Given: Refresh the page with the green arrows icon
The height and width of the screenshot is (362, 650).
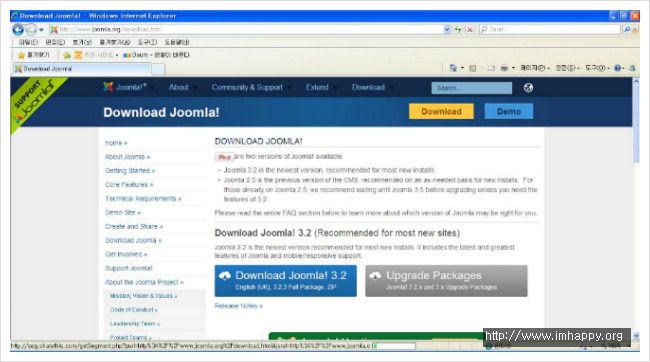Looking at the screenshot, I should pos(458,29).
